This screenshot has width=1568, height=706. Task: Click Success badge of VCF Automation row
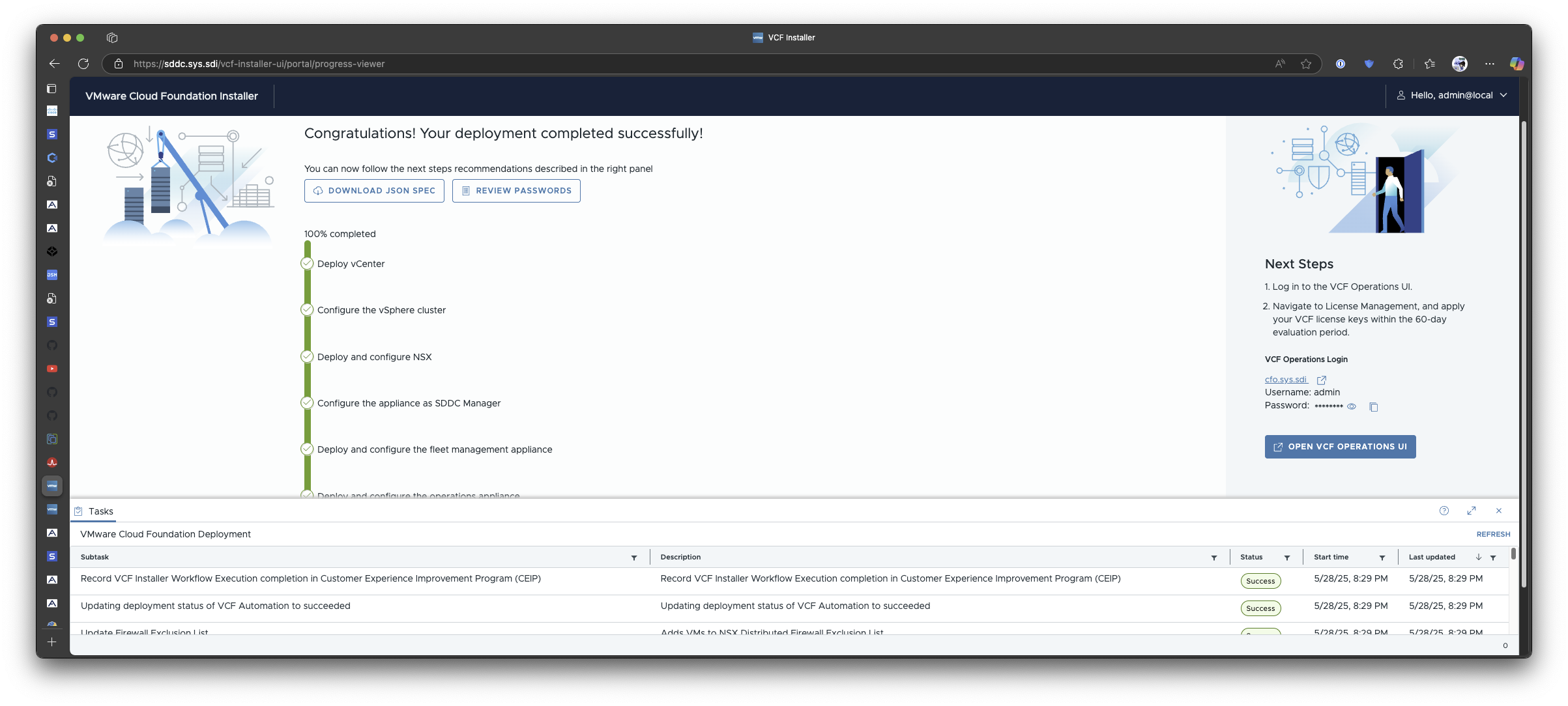click(1260, 608)
